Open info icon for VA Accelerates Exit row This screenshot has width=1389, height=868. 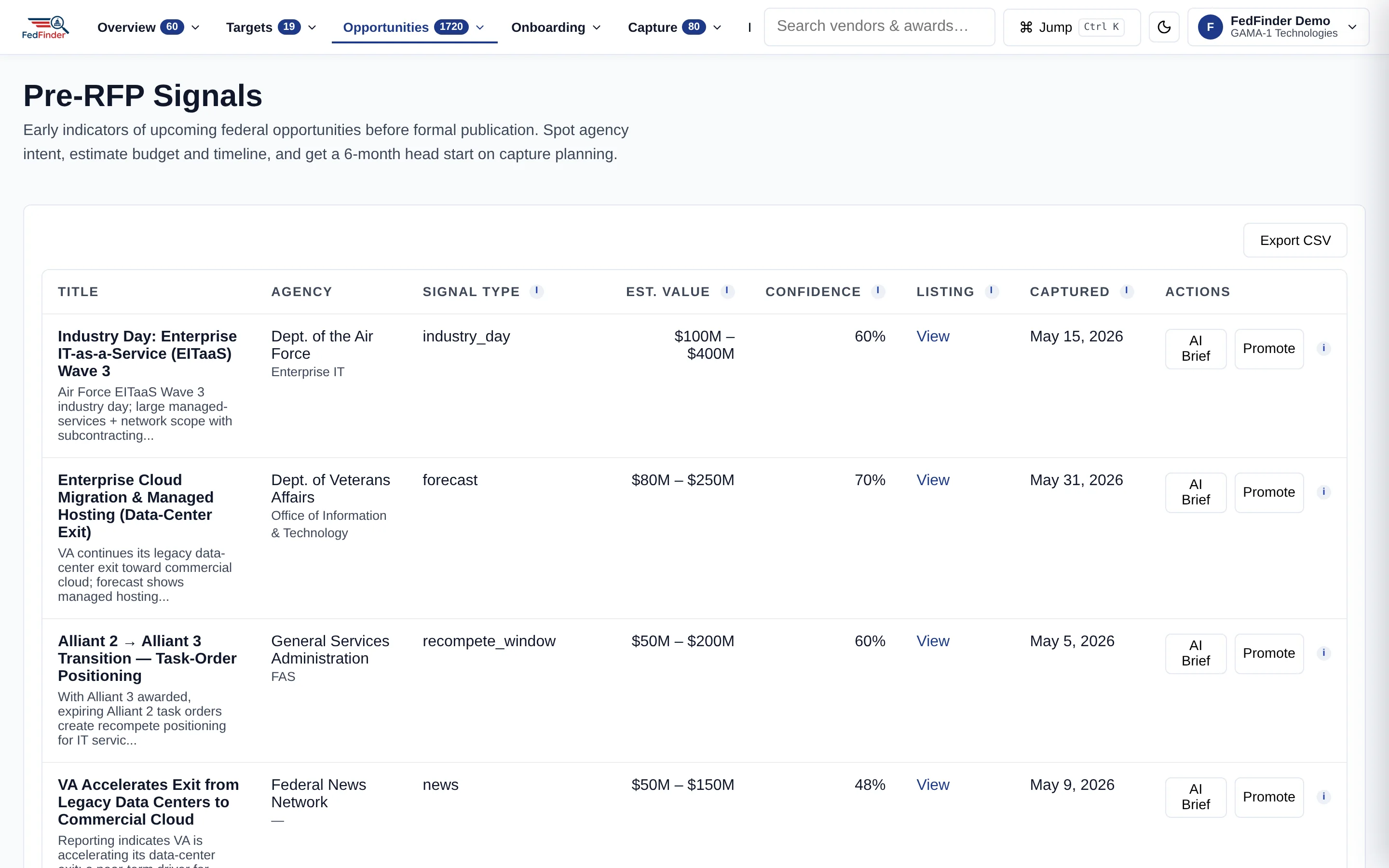1323,797
